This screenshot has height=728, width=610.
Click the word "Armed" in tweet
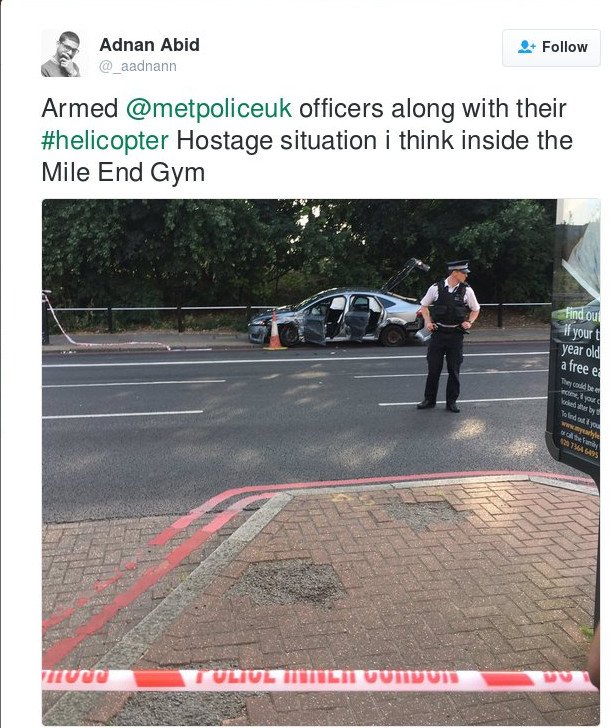pos(80,108)
